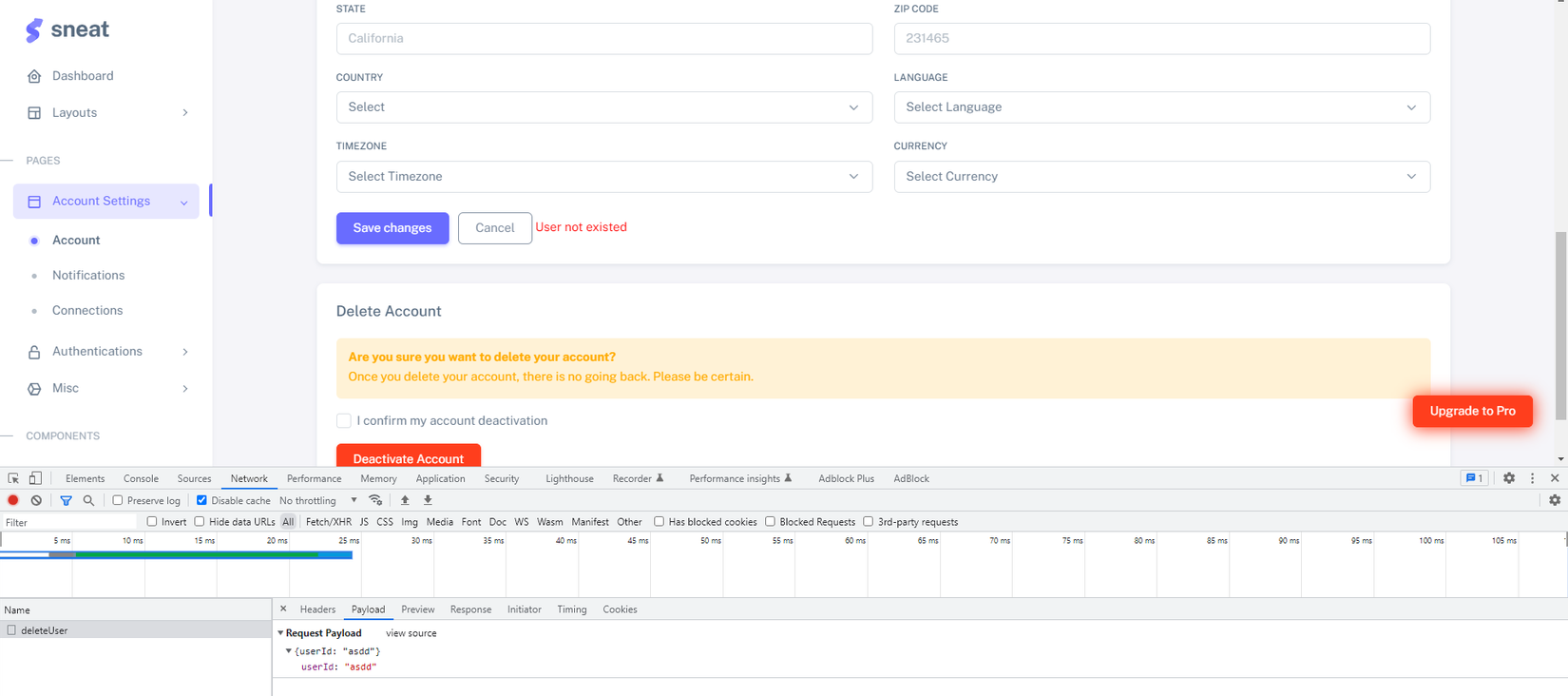Click the Export HAR download icon

[428, 500]
